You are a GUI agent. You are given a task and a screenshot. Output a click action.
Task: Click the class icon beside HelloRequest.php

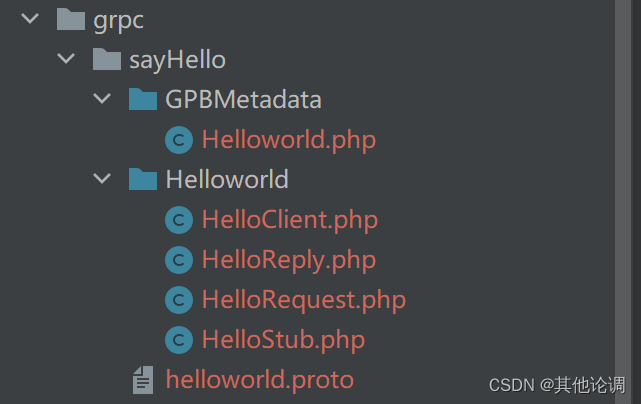point(179,300)
